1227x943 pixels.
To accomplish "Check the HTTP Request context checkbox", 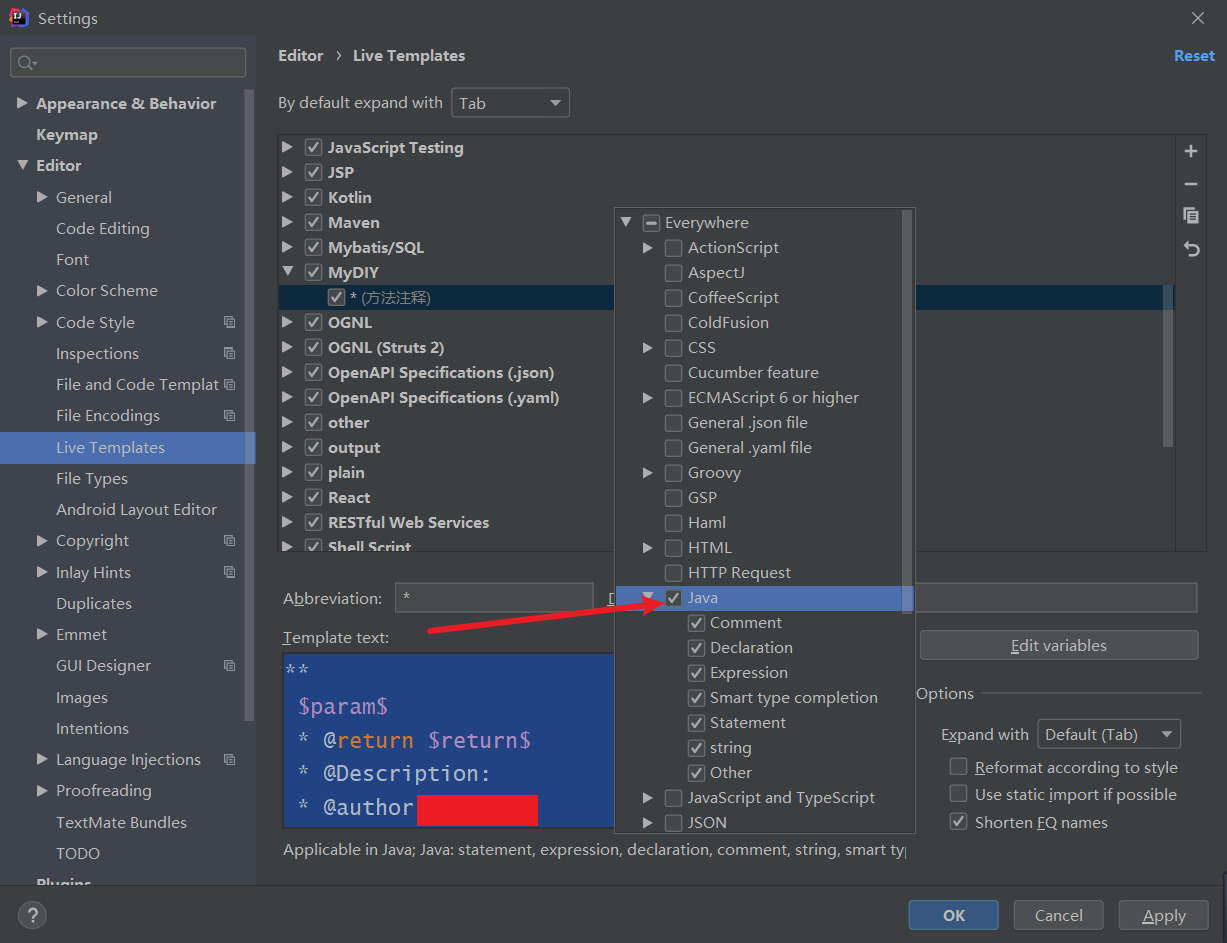I will tap(674, 573).
